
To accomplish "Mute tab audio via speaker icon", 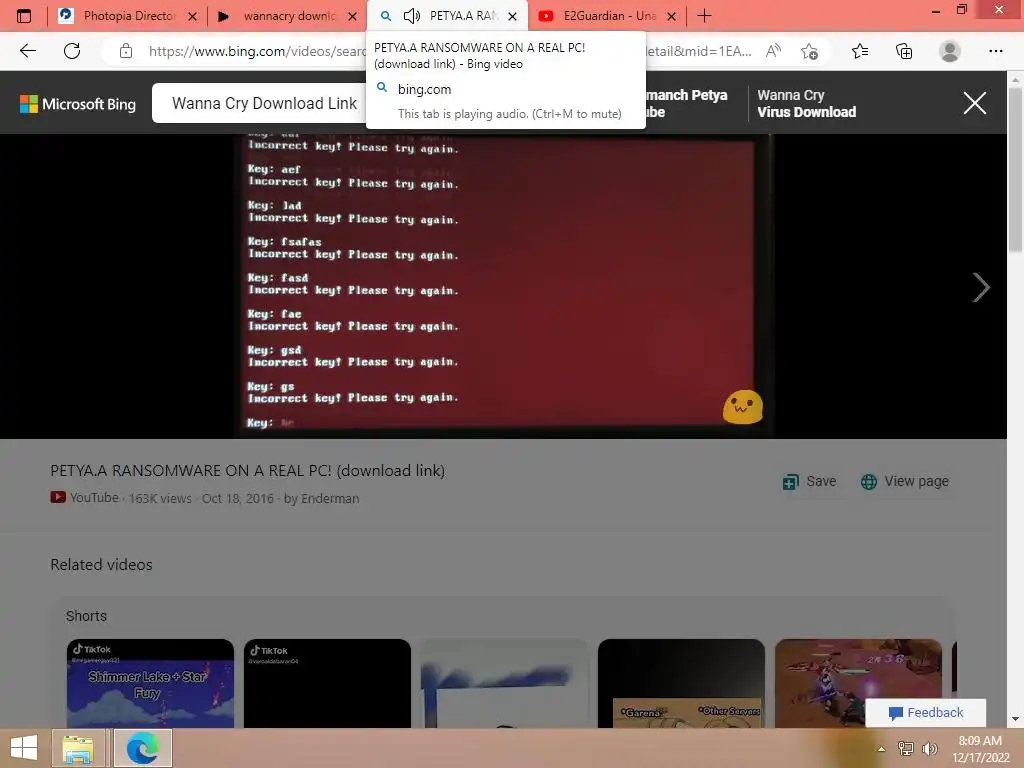I will click(x=411, y=16).
